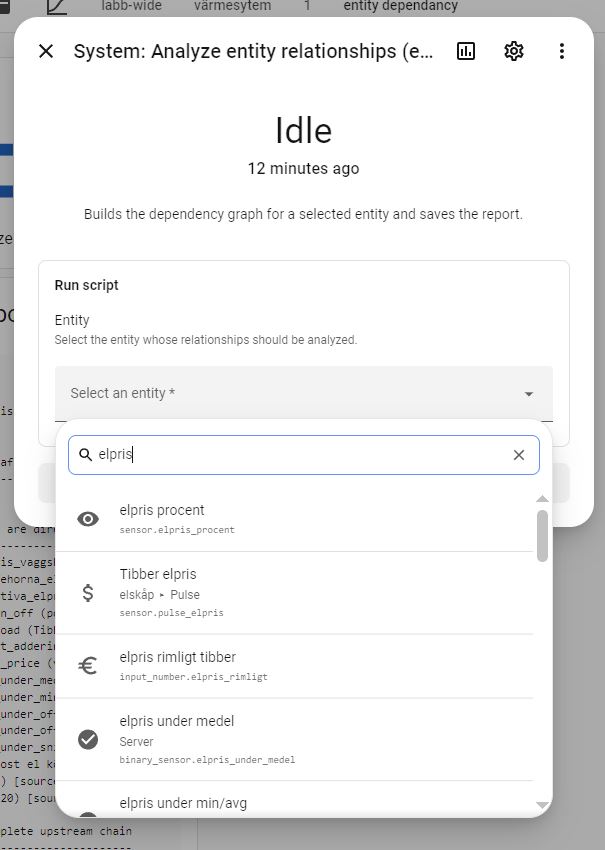The width and height of the screenshot is (605, 850).
Task: Open the settings gear icon in the dialog header
Action: 513,51
